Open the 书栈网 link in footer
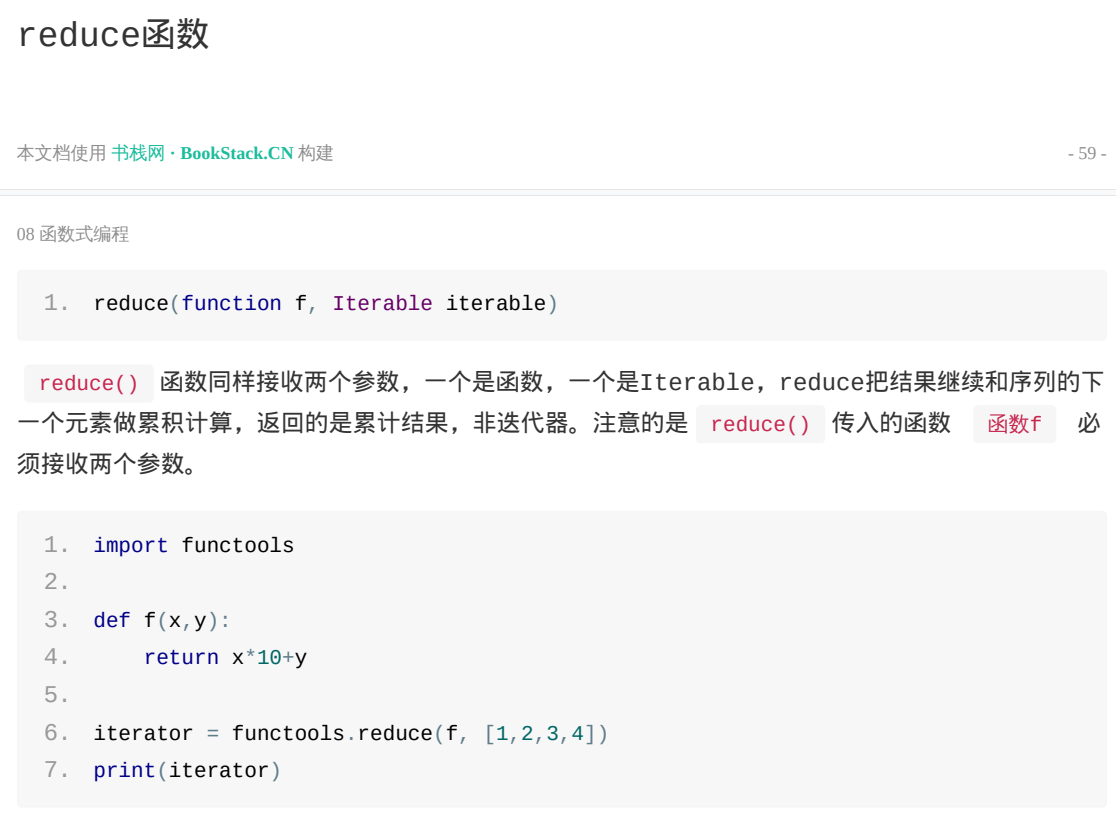Image resolution: width=1116 pixels, height=814 pixels. pyautogui.click(x=137, y=153)
